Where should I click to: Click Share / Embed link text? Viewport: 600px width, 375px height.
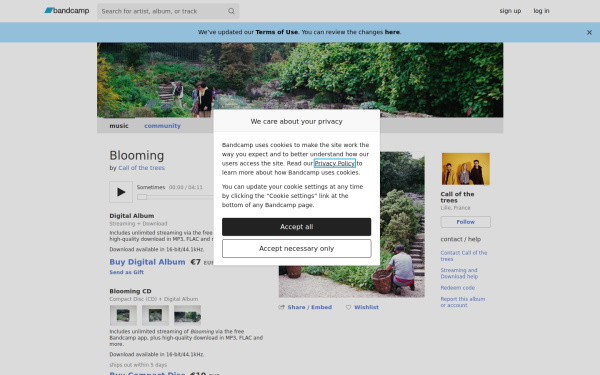coord(310,307)
